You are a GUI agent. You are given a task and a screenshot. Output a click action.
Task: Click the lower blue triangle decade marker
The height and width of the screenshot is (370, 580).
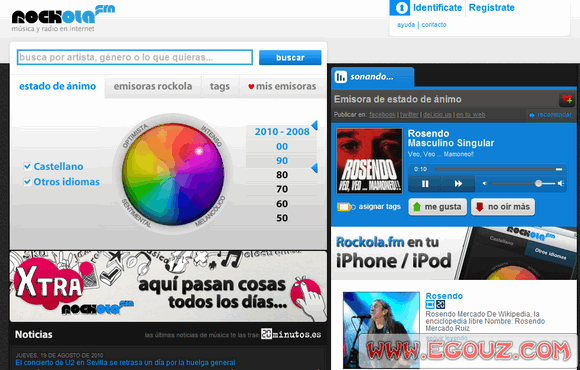point(314,168)
